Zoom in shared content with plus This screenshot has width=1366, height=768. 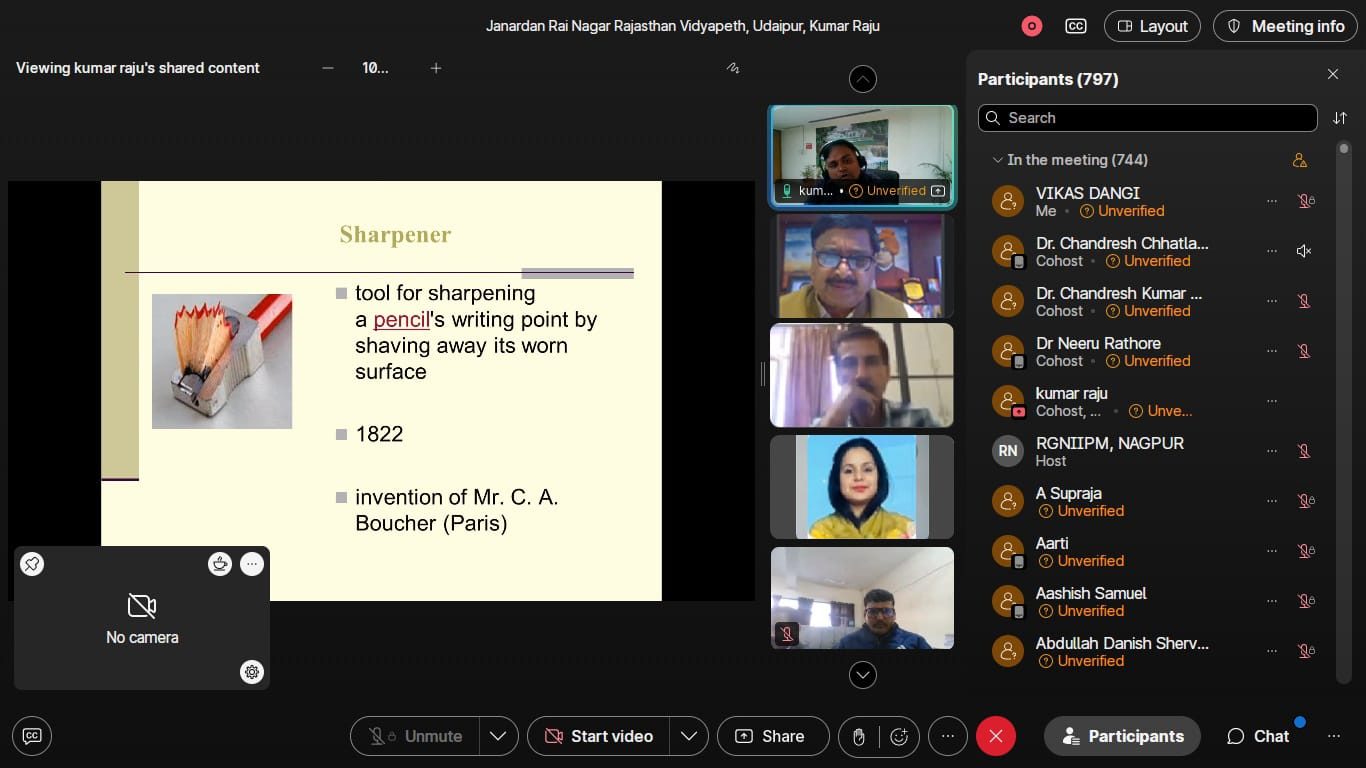[436, 68]
